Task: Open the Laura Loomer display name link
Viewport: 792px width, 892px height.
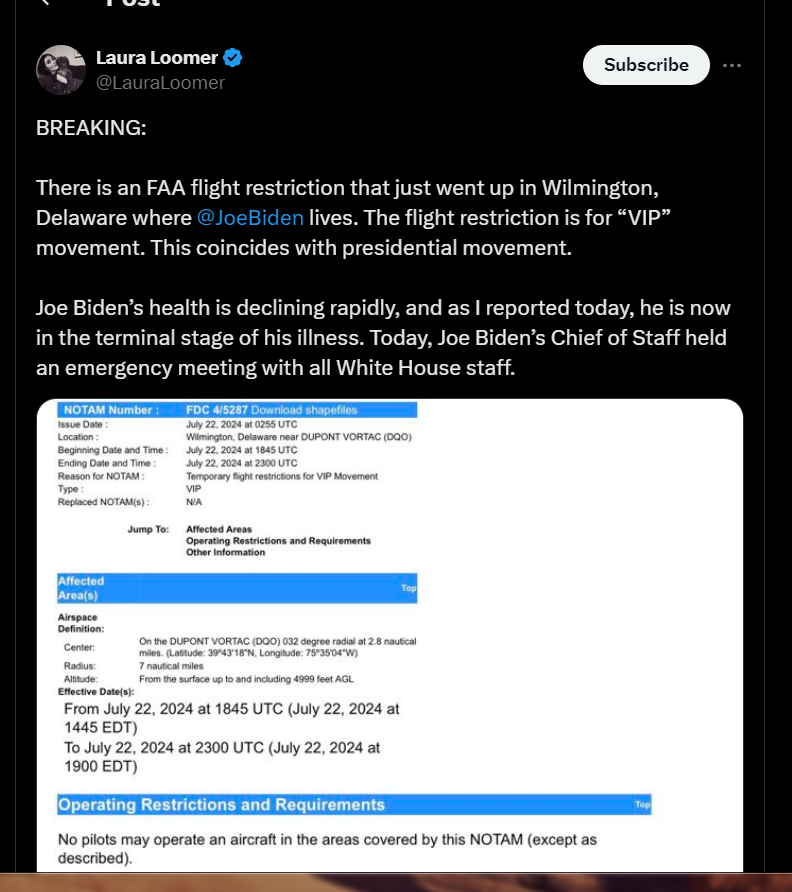Action: click(x=157, y=58)
